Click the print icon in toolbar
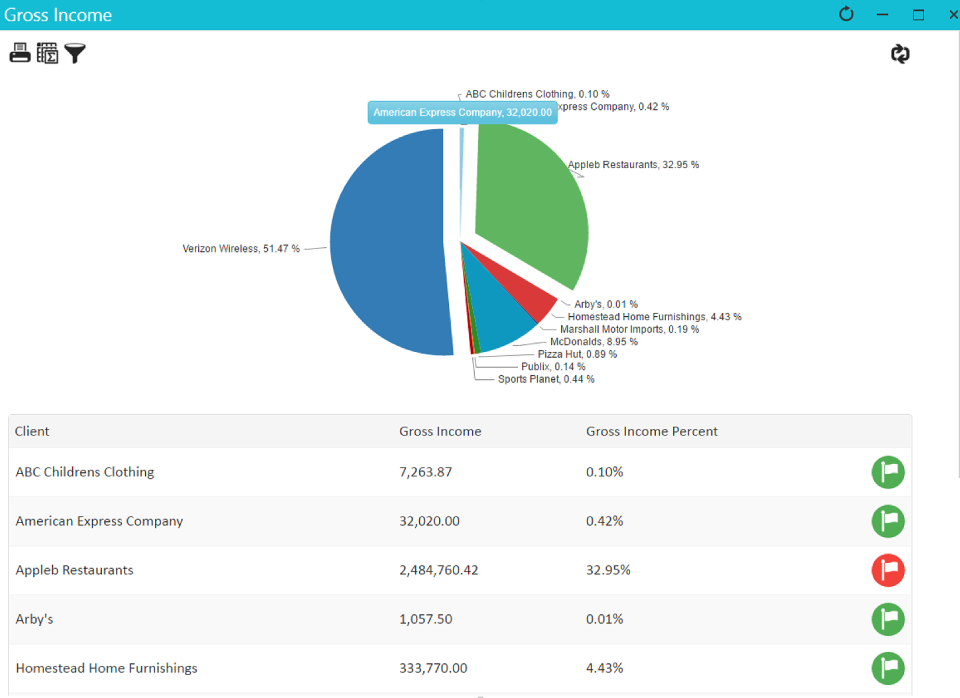 click(20, 53)
